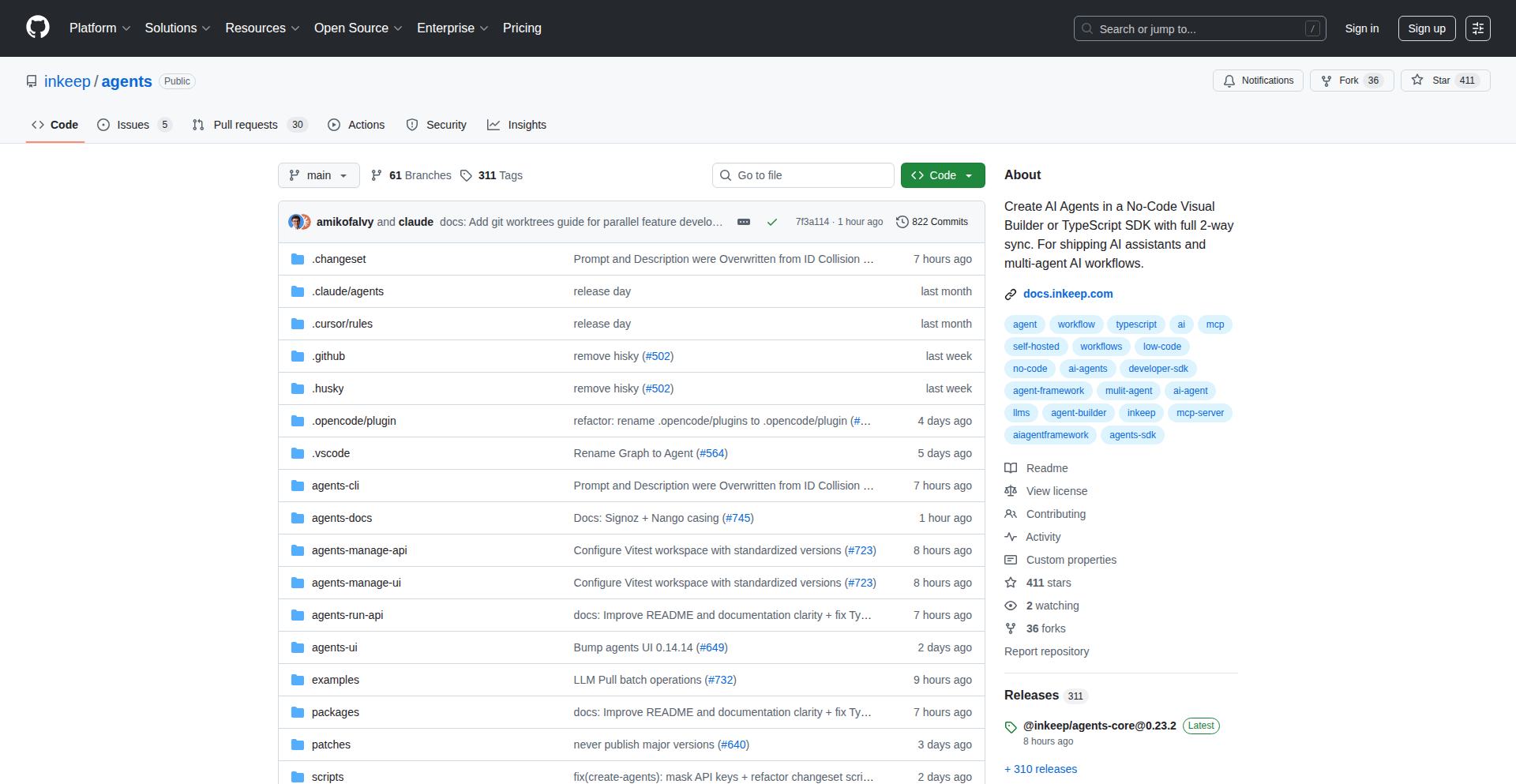Image resolution: width=1516 pixels, height=784 pixels.
Task: Click the latest release tag icon
Action: [x=1011, y=726]
